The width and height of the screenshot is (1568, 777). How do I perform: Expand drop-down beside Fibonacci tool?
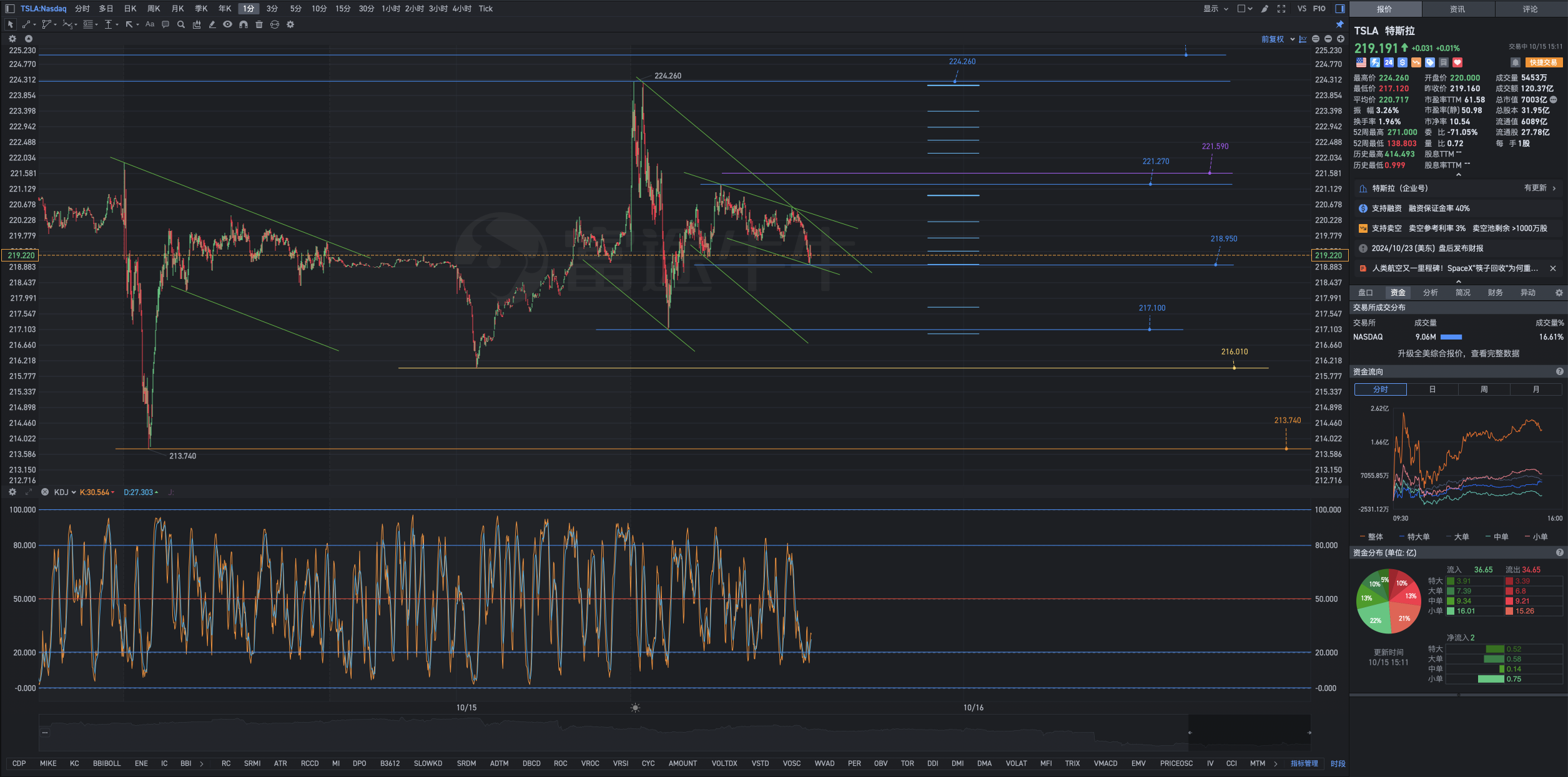click(x=96, y=25)
